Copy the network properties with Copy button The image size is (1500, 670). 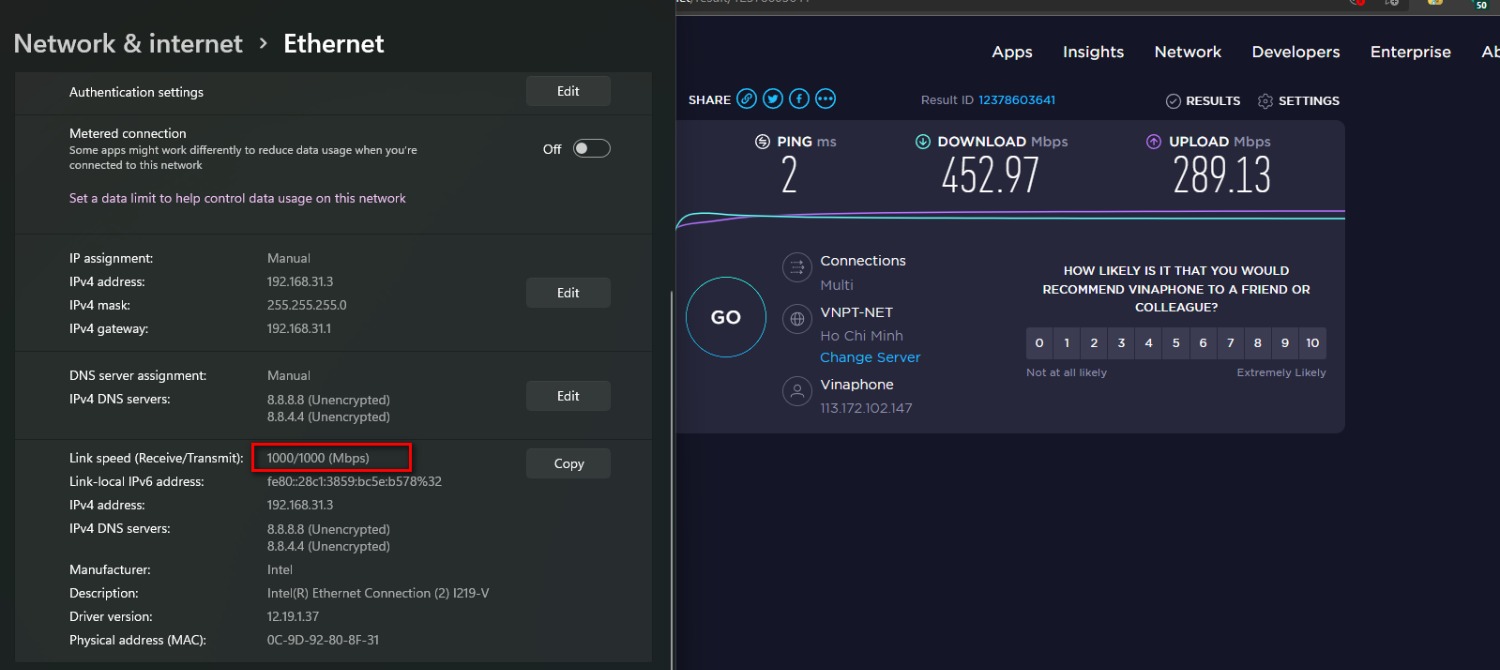(x=568, y=463)
